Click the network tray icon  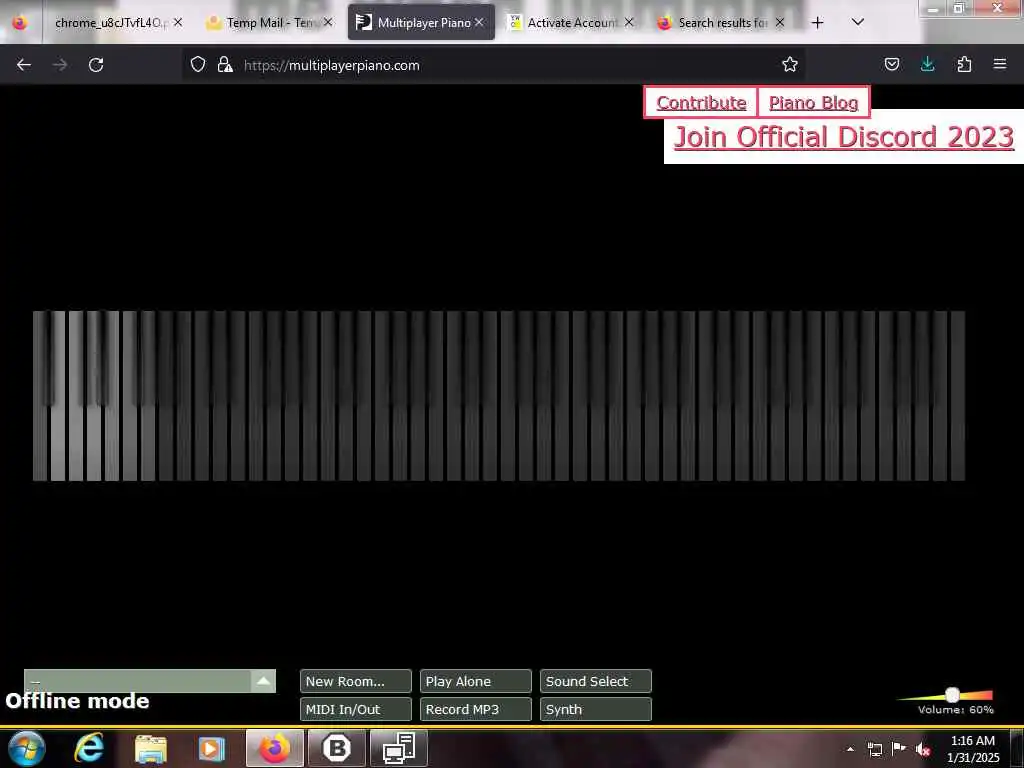coord(874,749)
